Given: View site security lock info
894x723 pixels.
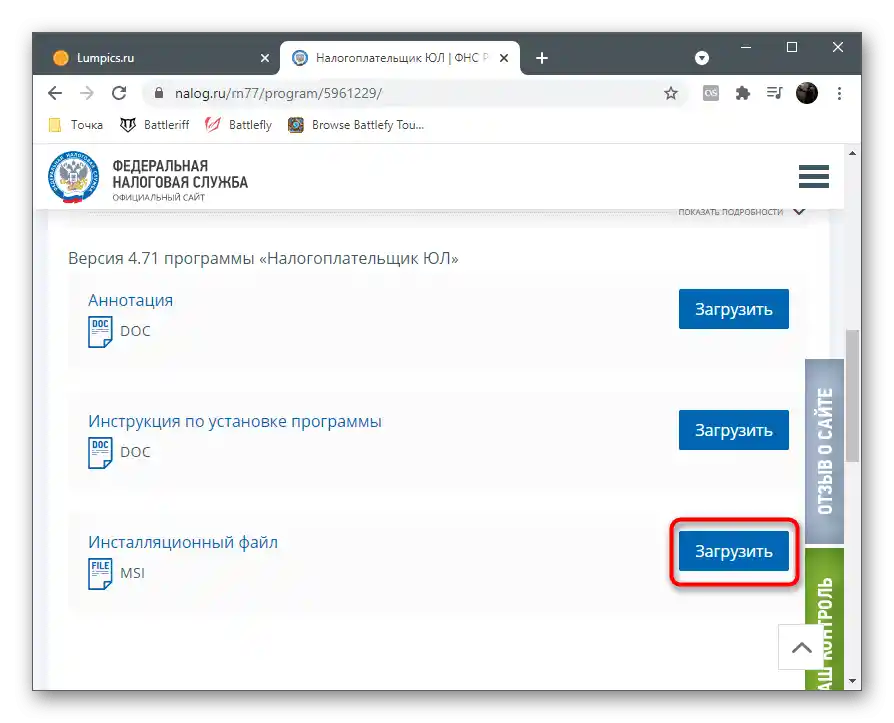Looking at the screenshot, I should 159,93.
